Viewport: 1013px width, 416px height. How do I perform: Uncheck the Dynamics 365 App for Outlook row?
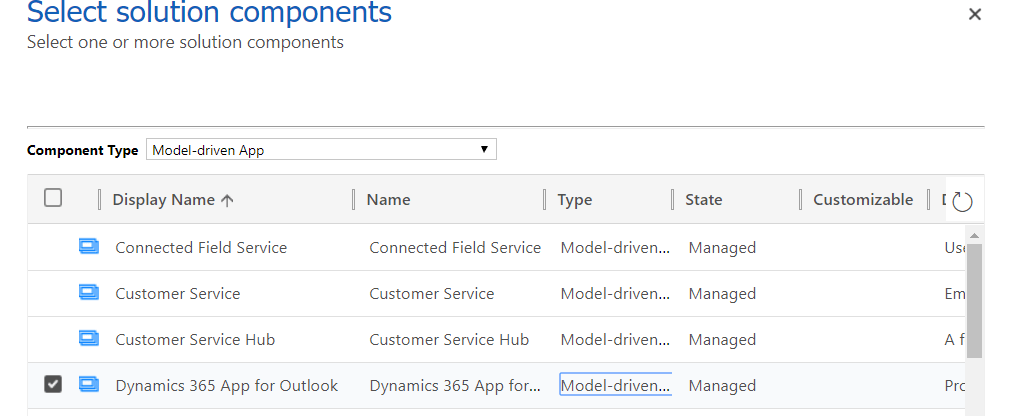pos(53,384)
